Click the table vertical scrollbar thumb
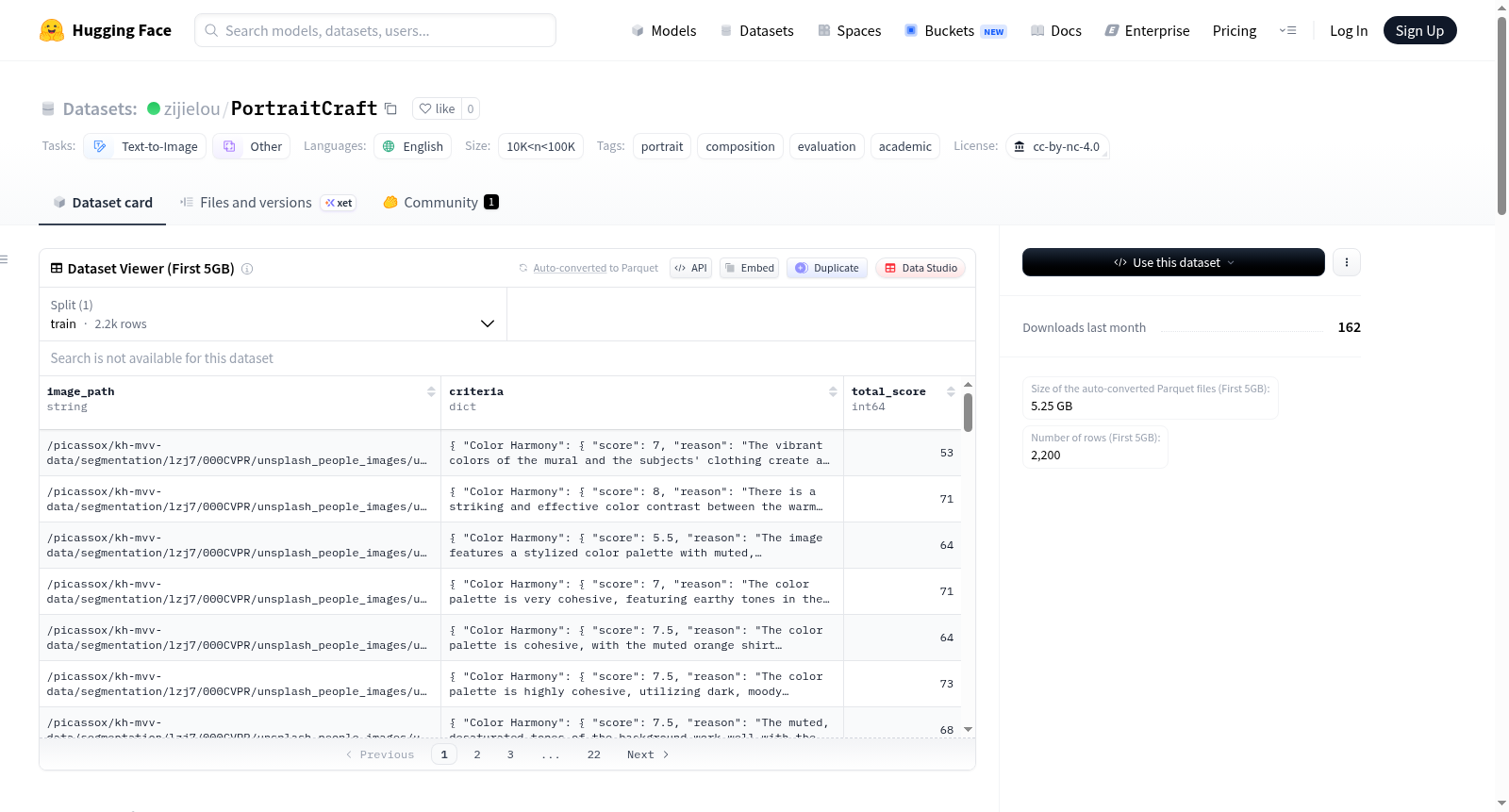 click(968, 412)
